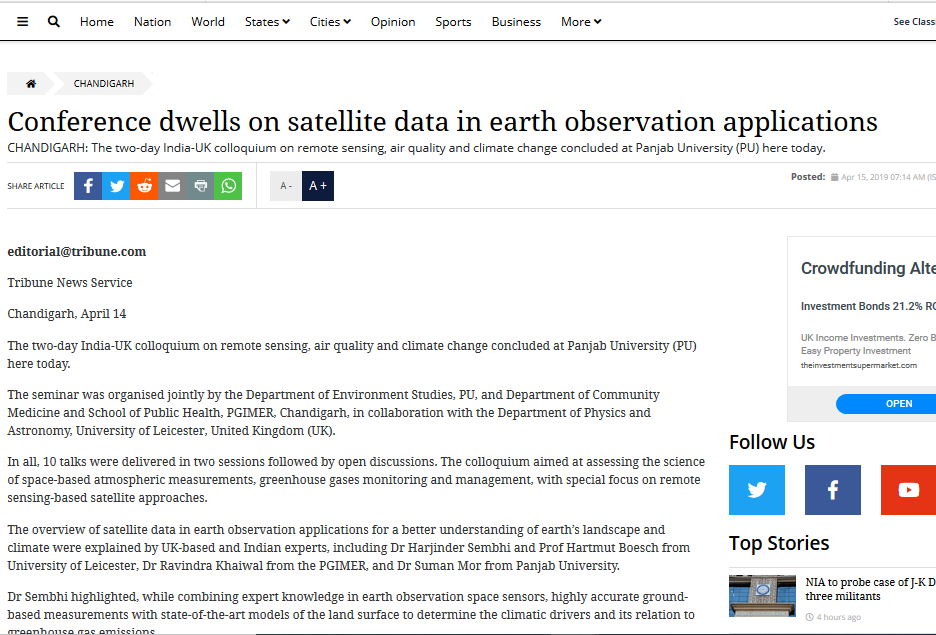Viewport: 936px width, 635px height.
Task: Open the Sports section
Action: point(453,22)
